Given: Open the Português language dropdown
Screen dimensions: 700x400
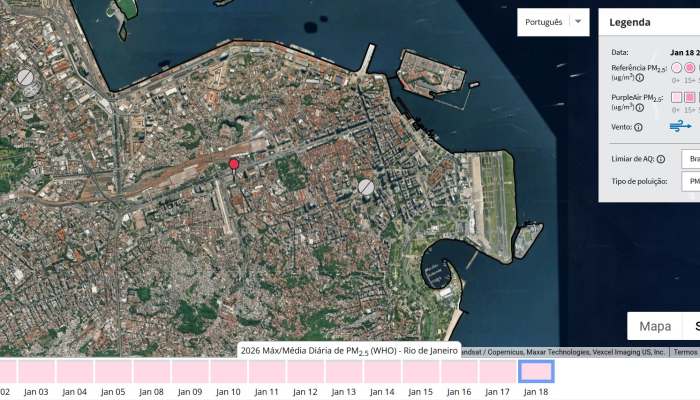Looking at the screenshot, I should [555, 22].
